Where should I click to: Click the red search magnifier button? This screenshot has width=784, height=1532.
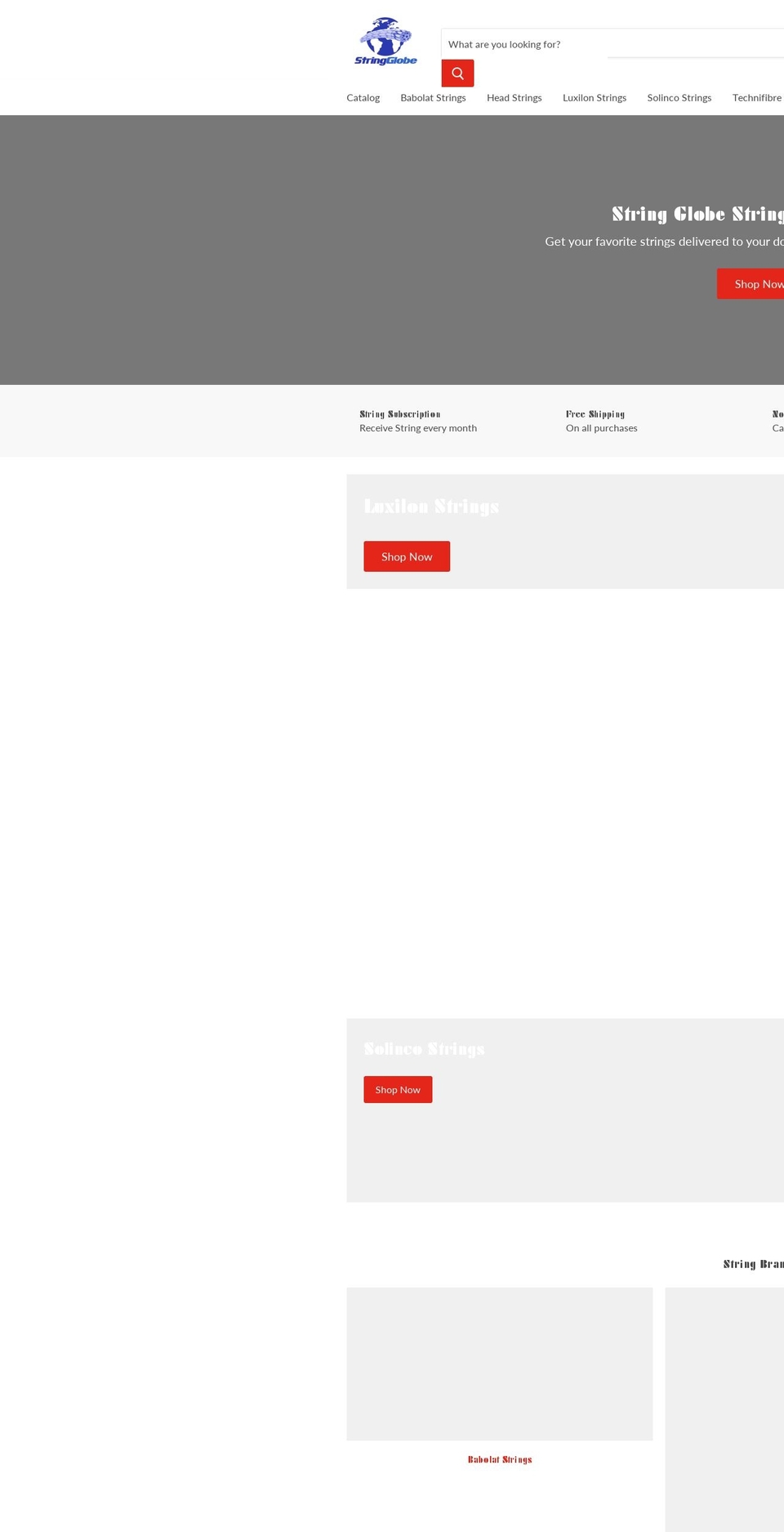pyautogui.click(x=457, y=74)
